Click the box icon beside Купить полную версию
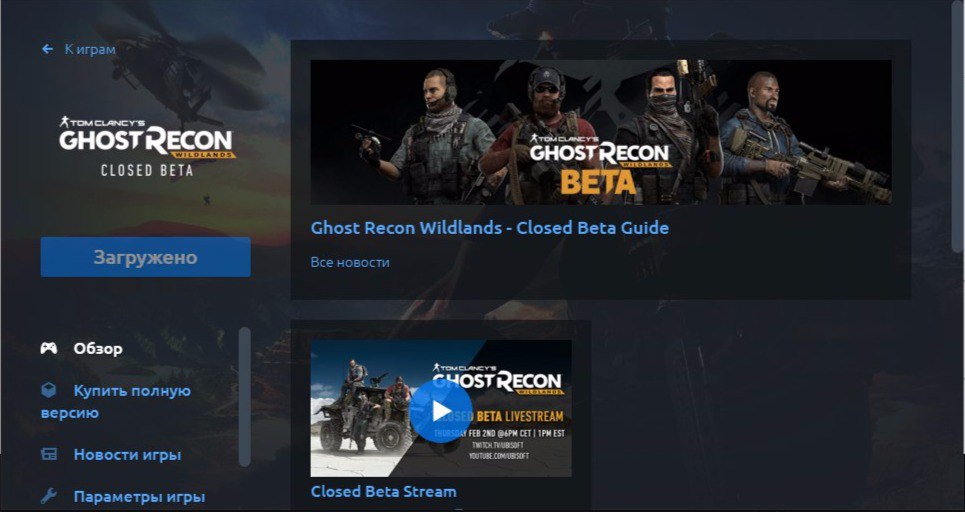The width and height of the screenshot is (965, 512). point(49,390)
